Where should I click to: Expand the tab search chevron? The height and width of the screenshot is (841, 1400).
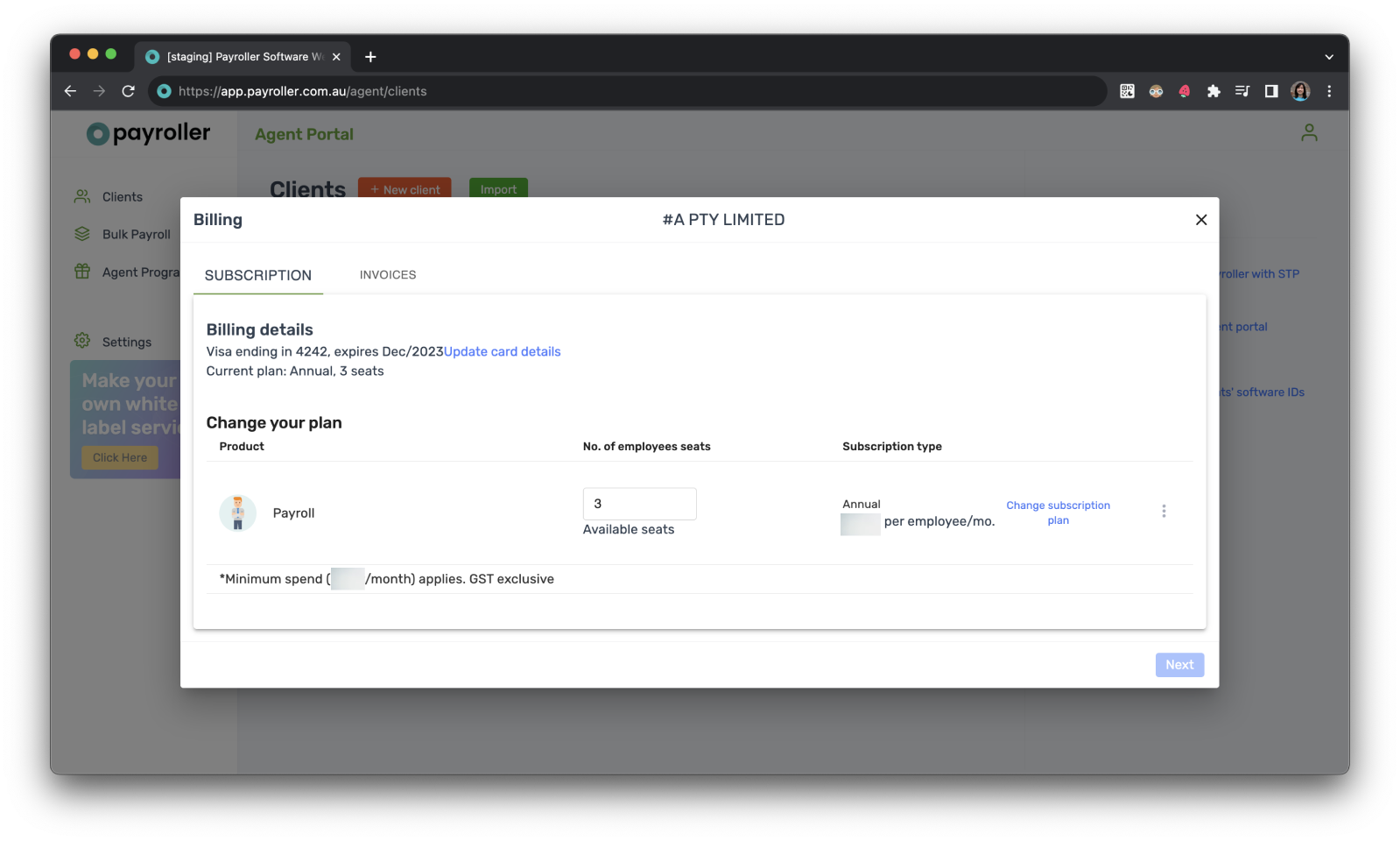tap(1329, 57)
